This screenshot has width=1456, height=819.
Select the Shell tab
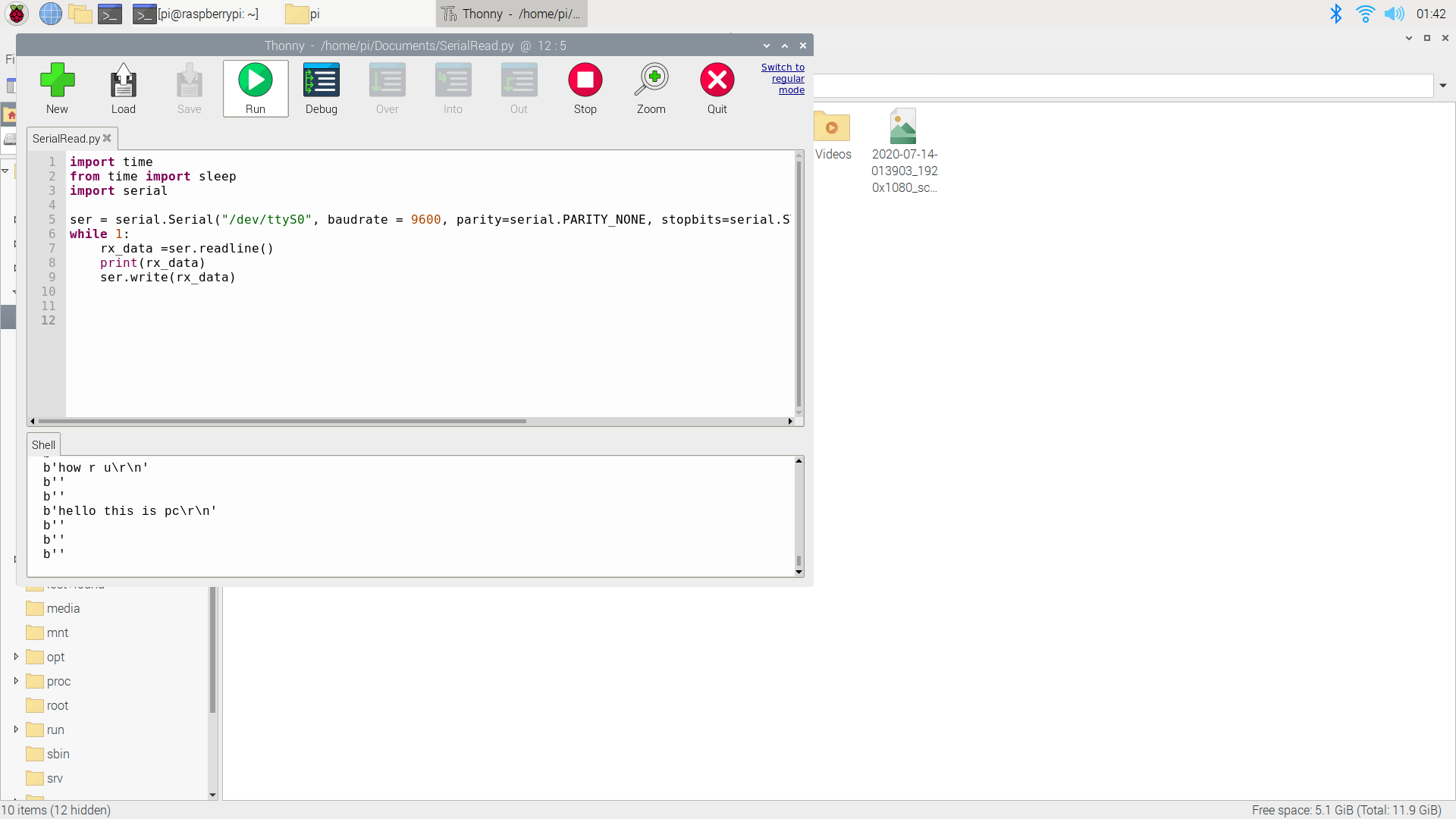point(43,445)
